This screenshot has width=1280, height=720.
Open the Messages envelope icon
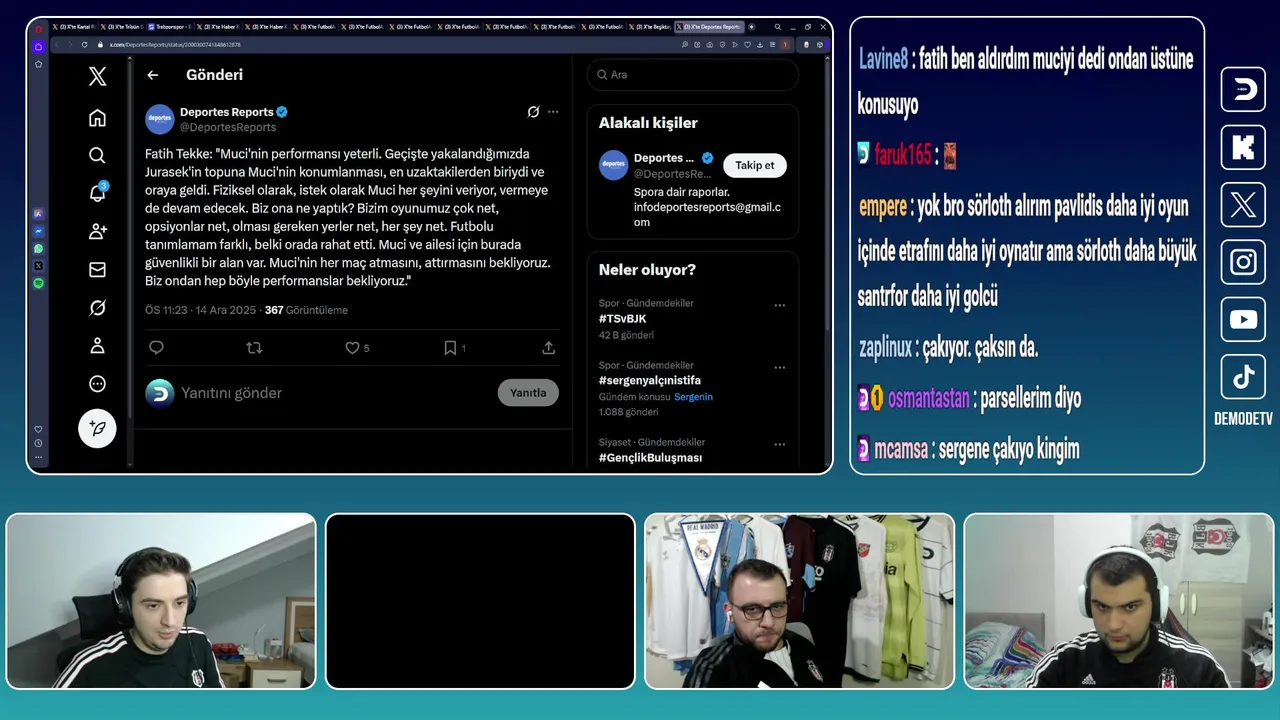97,269
